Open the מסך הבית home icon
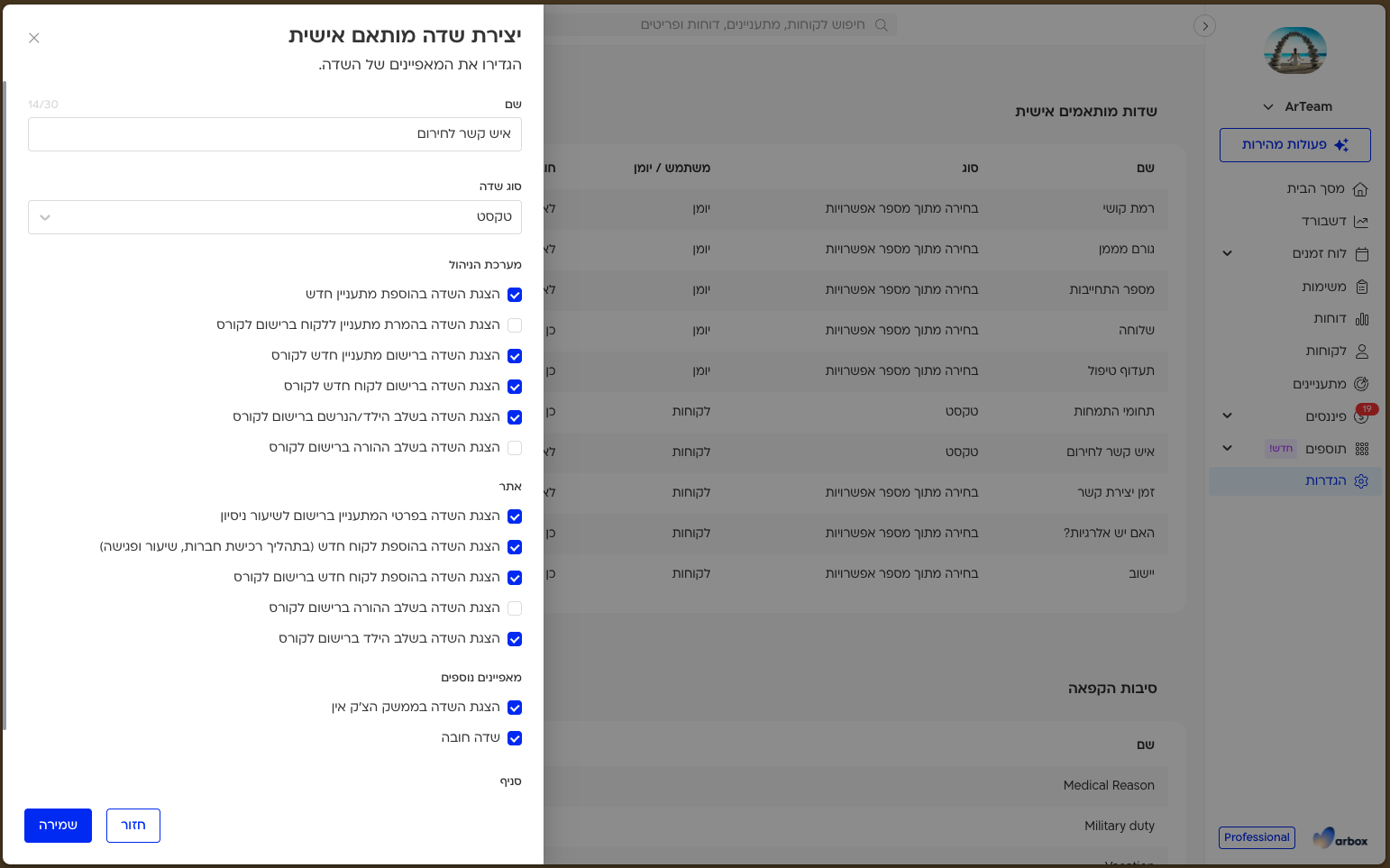The image size is (1390, 868). coord(1361,189)
